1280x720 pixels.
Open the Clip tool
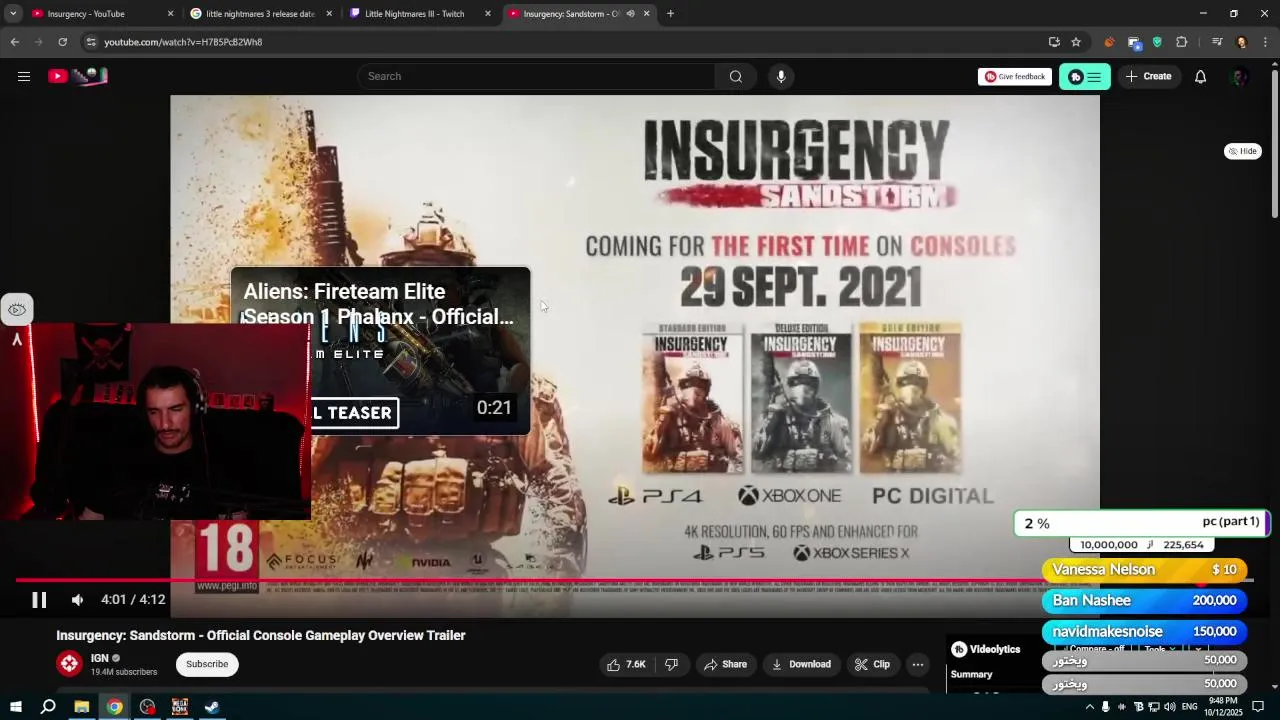(x=872, y=664)
